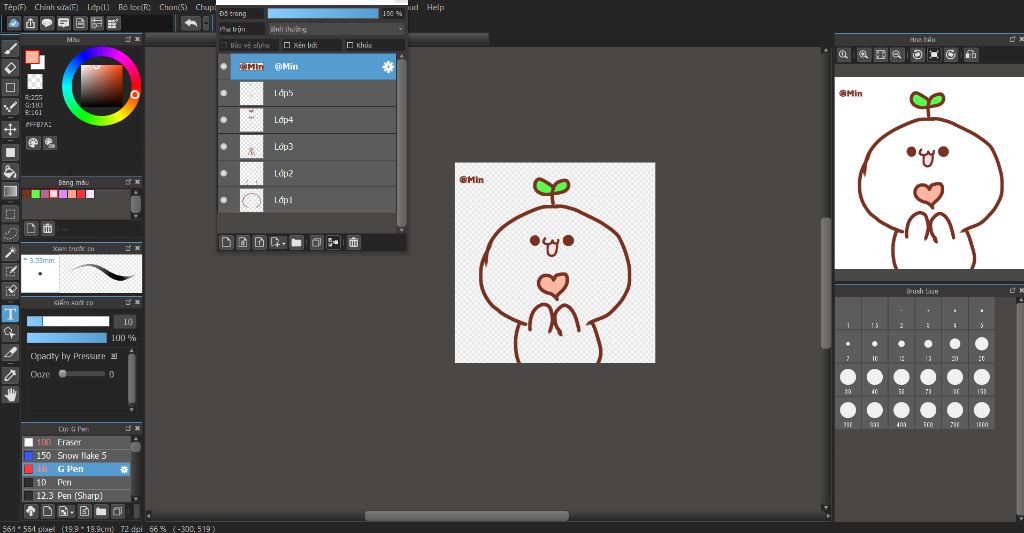Delete color with palette panel trash icon
Image resolution: width=1024 pixels, height=533 pixels.
[48, 228]
